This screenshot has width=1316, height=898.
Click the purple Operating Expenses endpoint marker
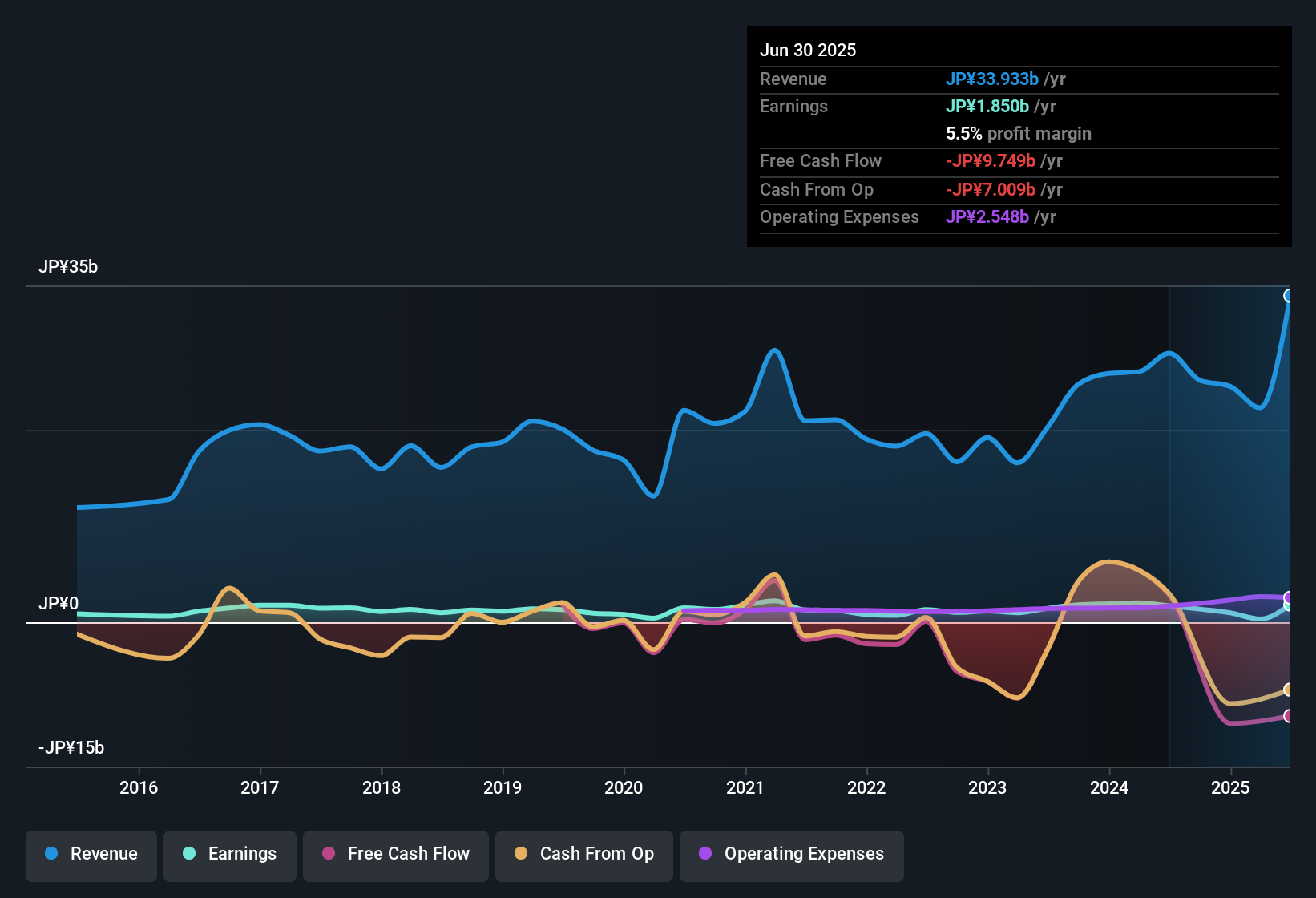coord(1288,597)
